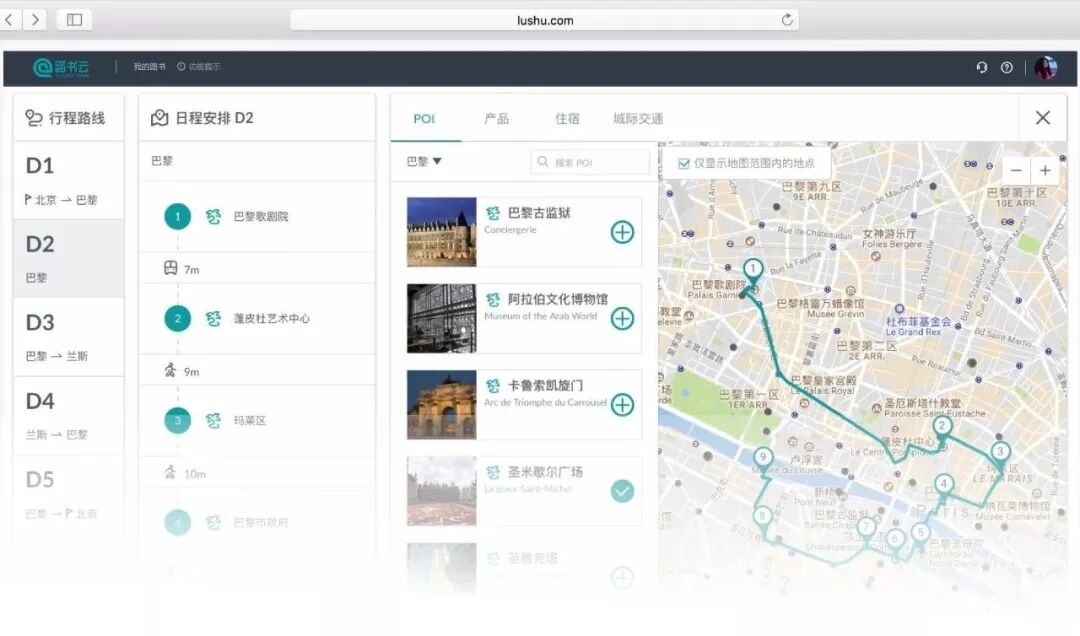The width and height of the screenshot is (1080, 636).
Task: Click the 日程安排 D2 map icon
Action: click(159, 118)
